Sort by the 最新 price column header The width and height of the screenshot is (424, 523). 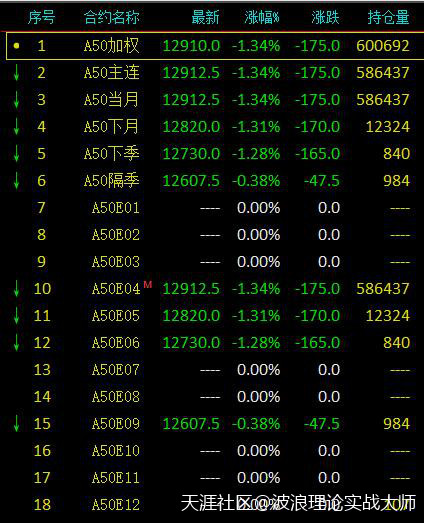[205, 17]
